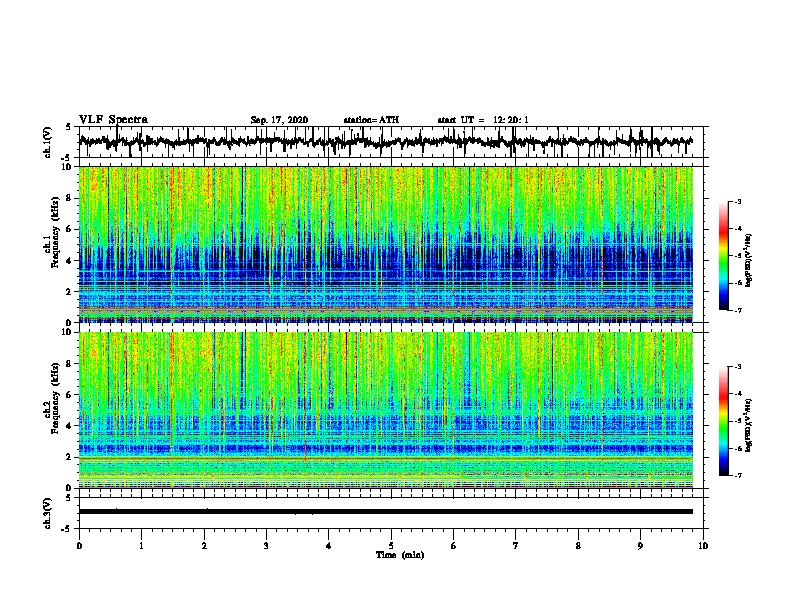Click the ch.1 spectrogram color scale bar

[724, 256]
